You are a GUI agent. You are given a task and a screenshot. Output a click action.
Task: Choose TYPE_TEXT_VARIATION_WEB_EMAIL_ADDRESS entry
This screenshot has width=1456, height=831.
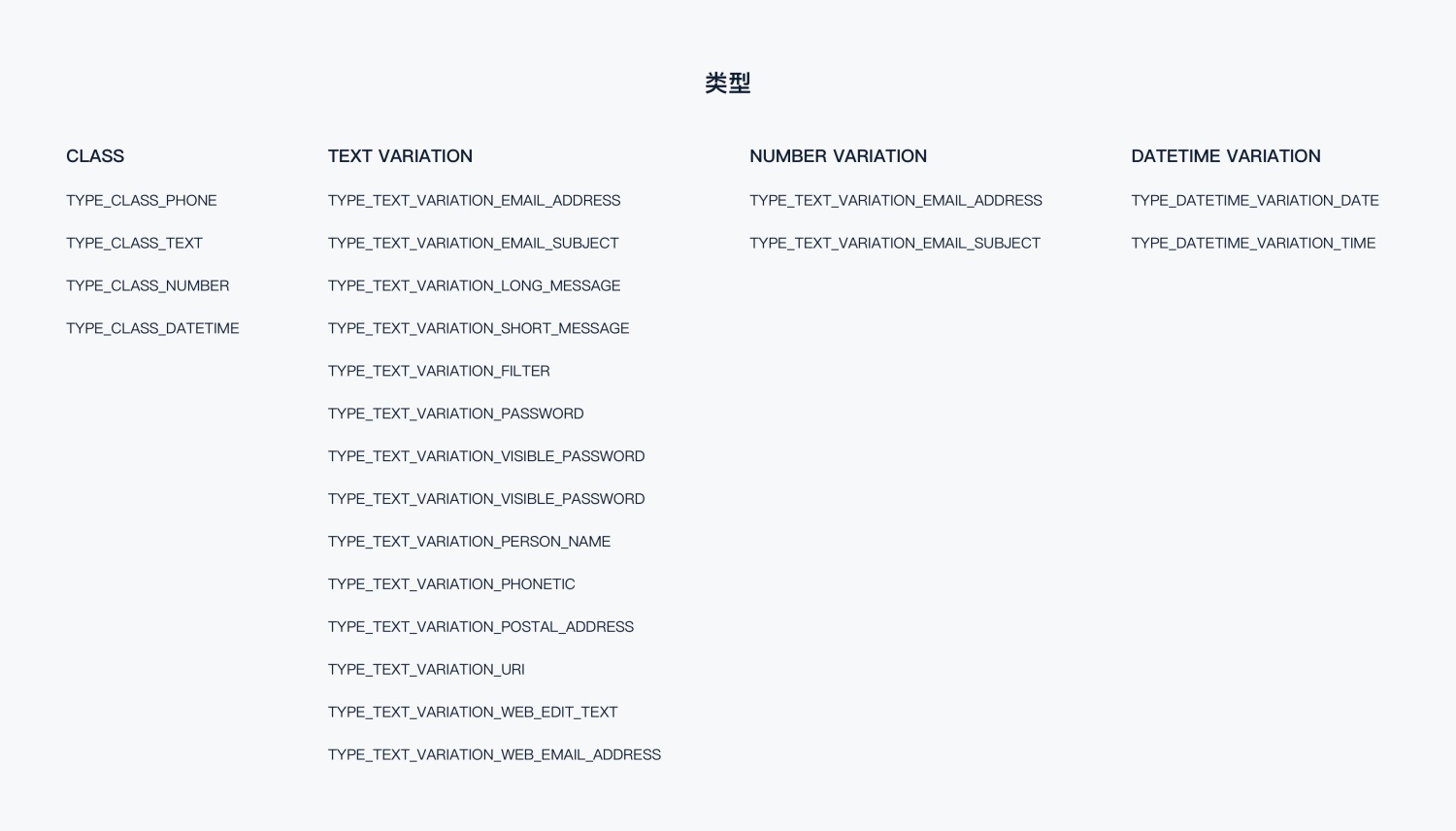coord(494,756)
